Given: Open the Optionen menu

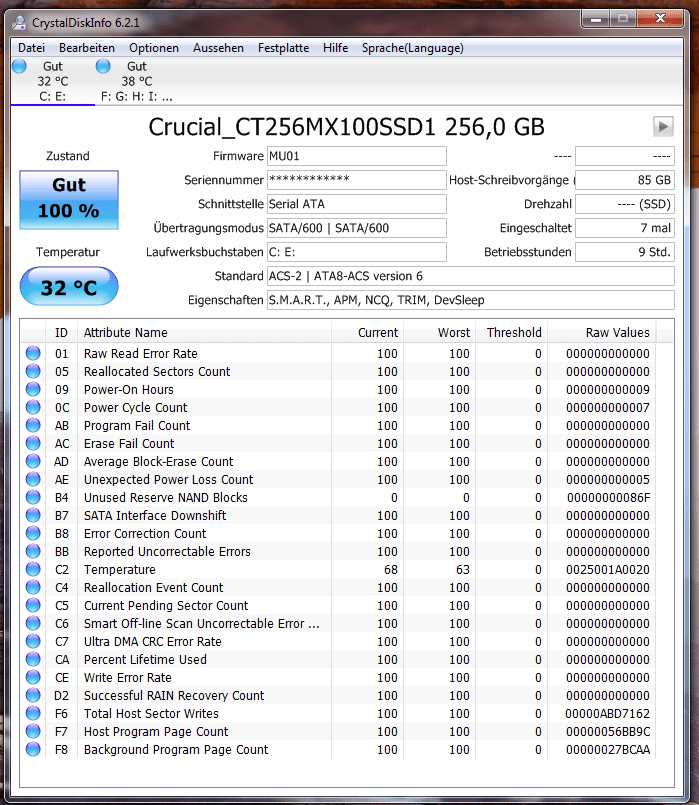Looking at the screenshot, I should pyautogui.click(x=154, y=48).
